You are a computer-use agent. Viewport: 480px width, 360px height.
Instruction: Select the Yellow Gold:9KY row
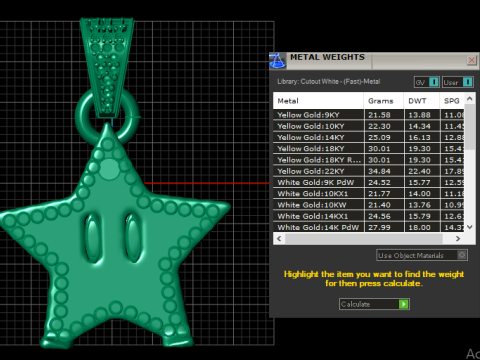(x=369, y=115)
